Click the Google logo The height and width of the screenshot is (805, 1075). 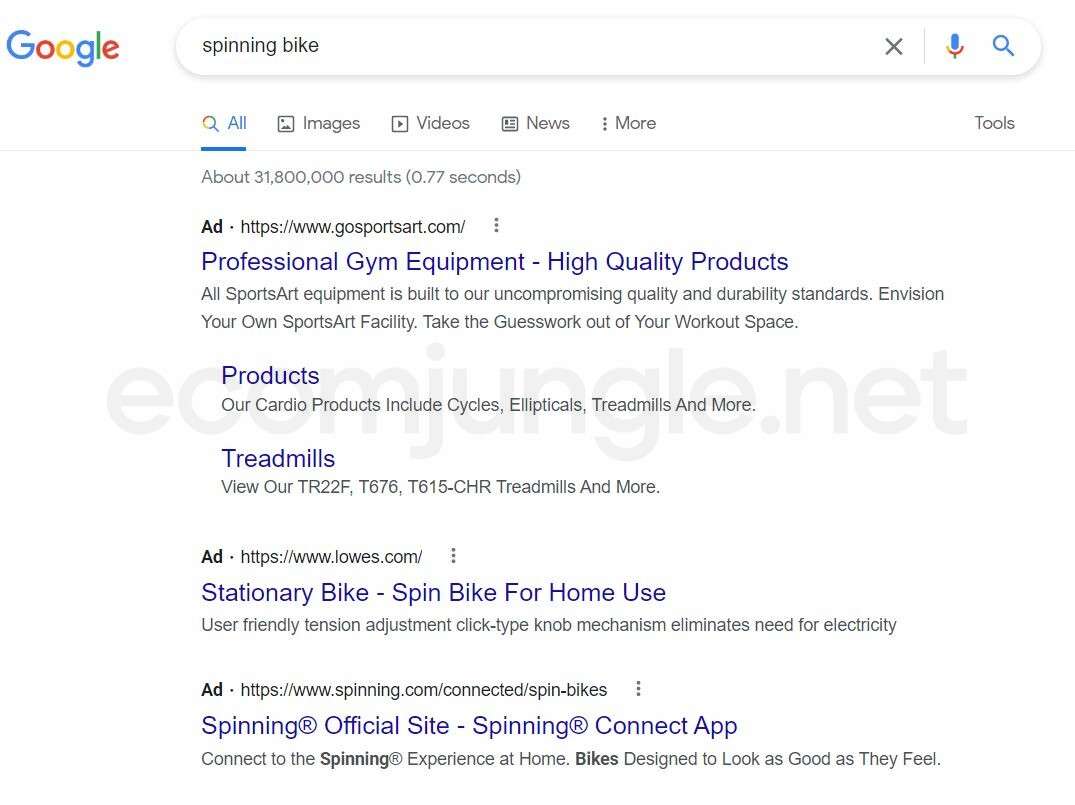[63, 47]
